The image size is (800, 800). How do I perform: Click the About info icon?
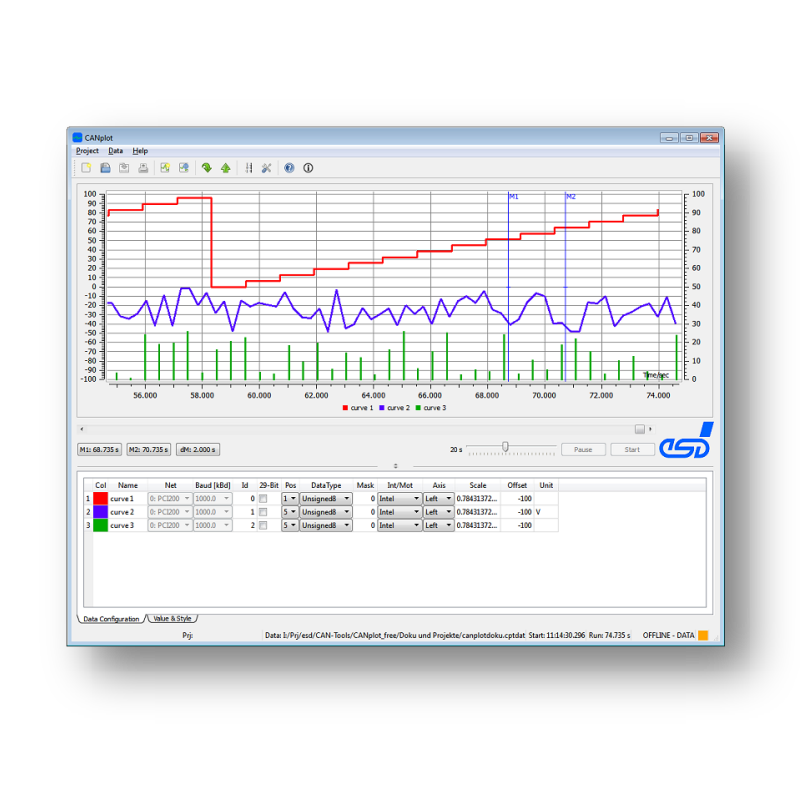308,168
